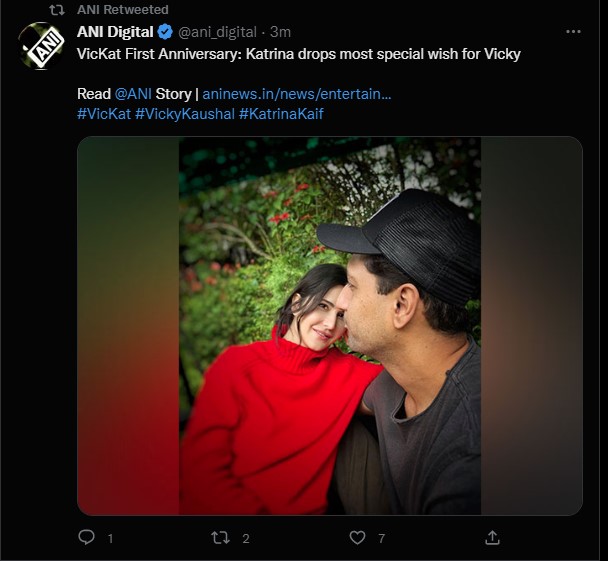Follow the @ANI mention link
This screenshot has height=561, width=608.
point(131,94)
